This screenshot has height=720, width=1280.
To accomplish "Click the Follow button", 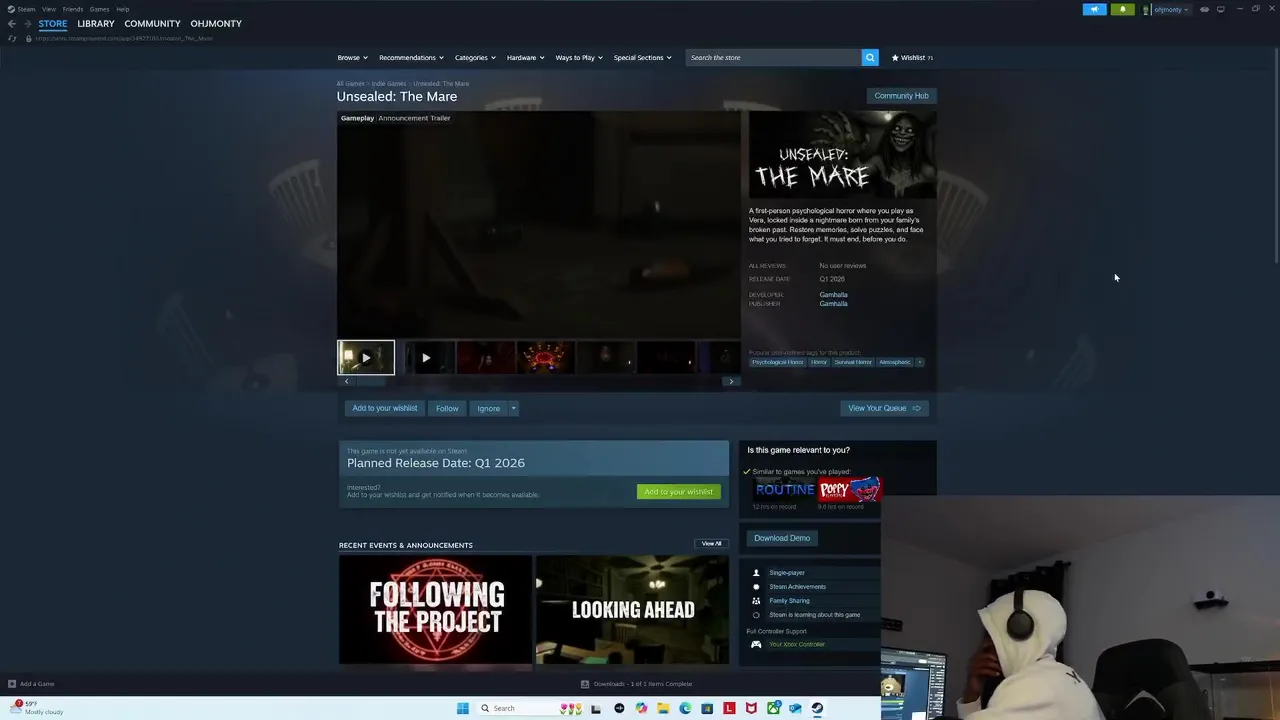I will [x=447, y=408].
